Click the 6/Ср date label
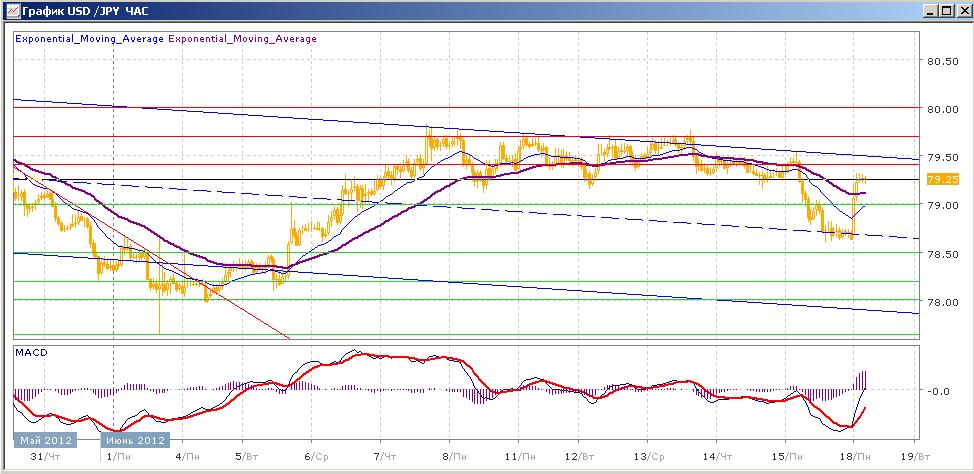This screenshot has width=974, height=474. (317, 457)
